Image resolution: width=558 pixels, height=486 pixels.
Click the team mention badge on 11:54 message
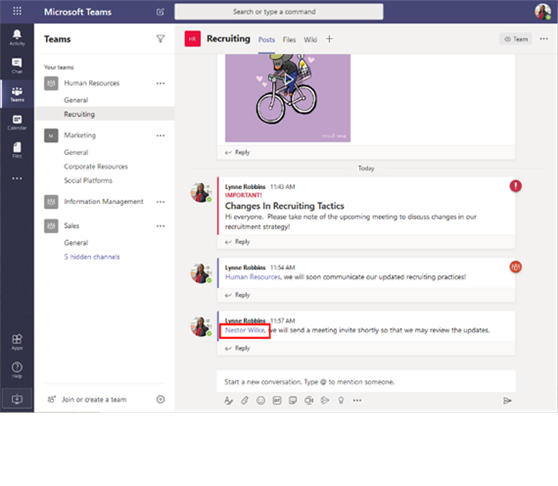tap(516, 267)
